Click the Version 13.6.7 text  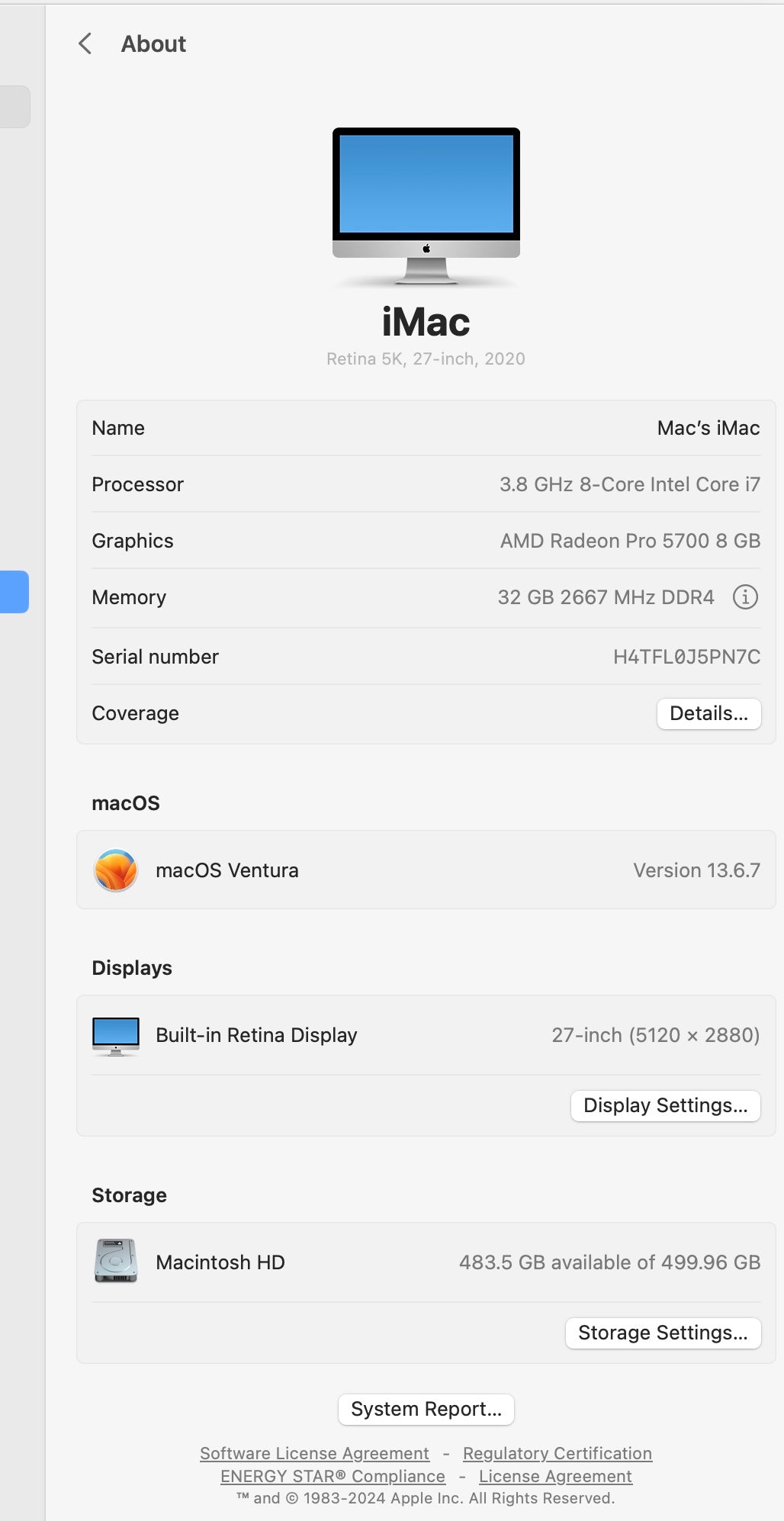coord(696,871)
